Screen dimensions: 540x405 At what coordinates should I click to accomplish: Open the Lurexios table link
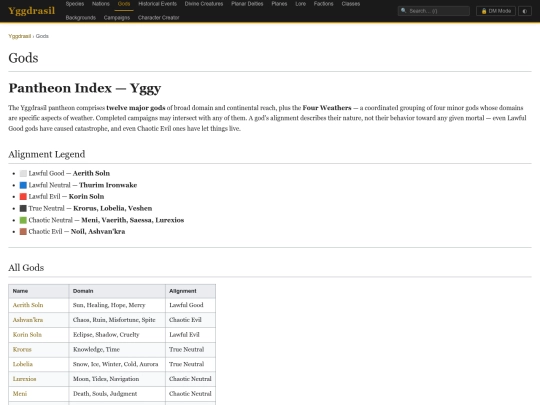click(24, 379)
